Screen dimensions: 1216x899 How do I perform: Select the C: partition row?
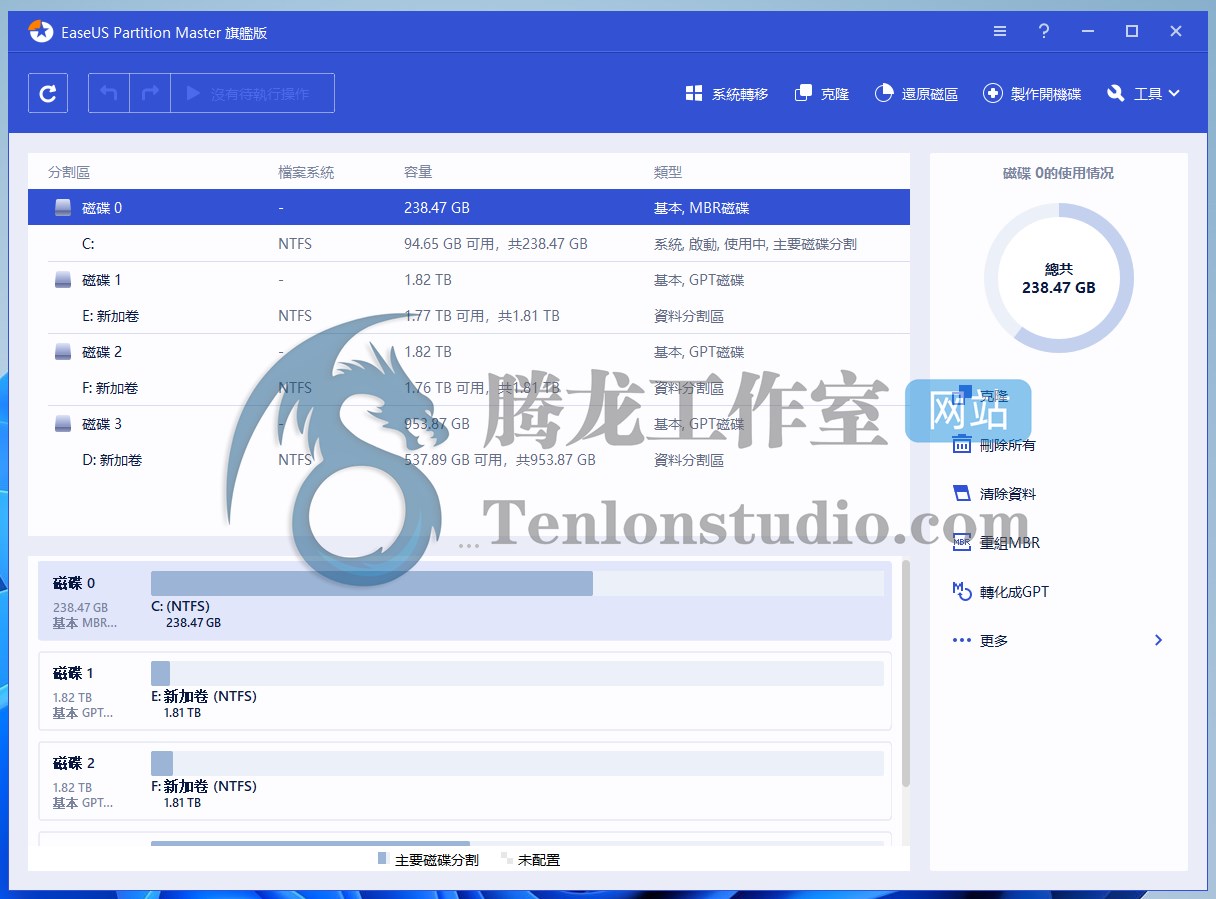coord(469,244)
